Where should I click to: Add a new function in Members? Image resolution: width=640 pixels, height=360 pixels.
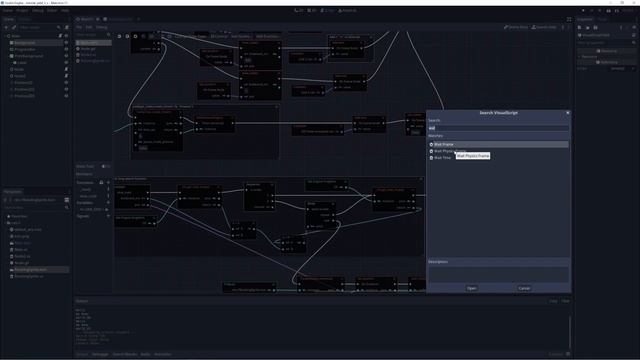(x=108, y=182)
